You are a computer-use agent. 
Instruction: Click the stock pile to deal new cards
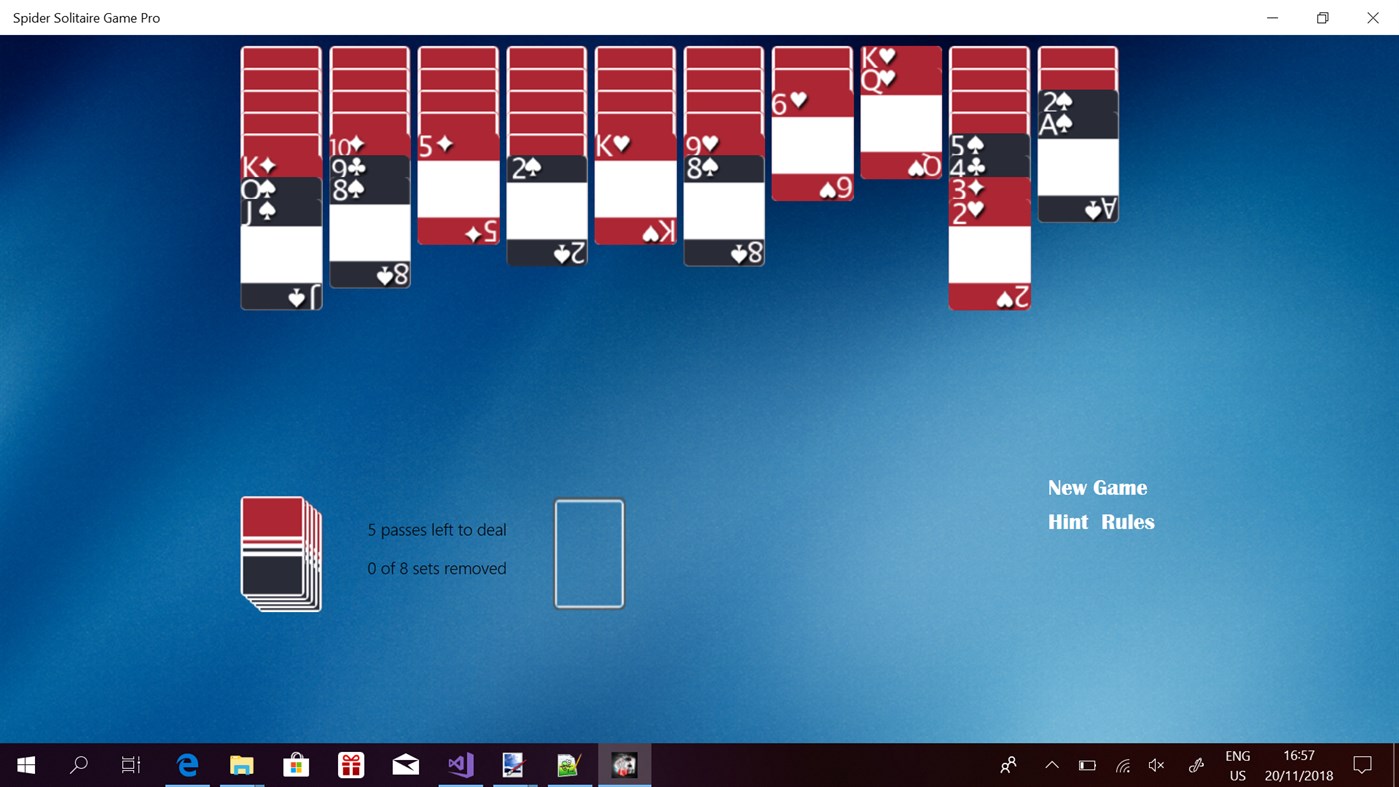pyautogui.click(x=281, y=553)
